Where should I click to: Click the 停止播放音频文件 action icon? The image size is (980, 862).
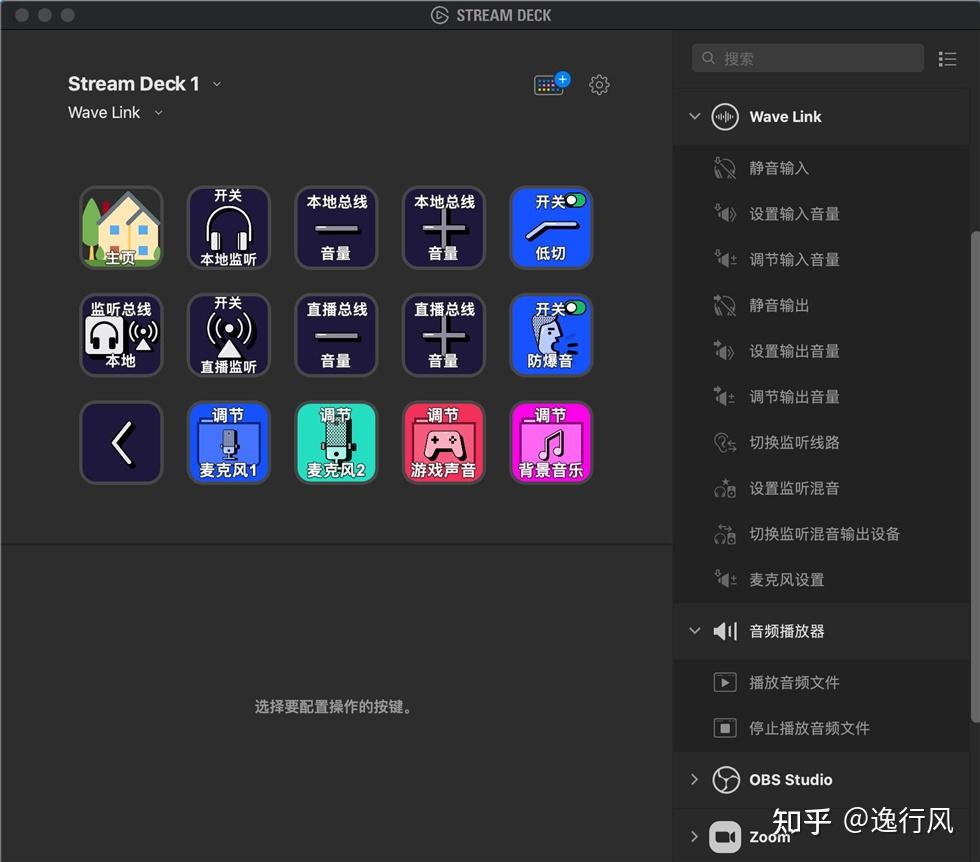725,728
